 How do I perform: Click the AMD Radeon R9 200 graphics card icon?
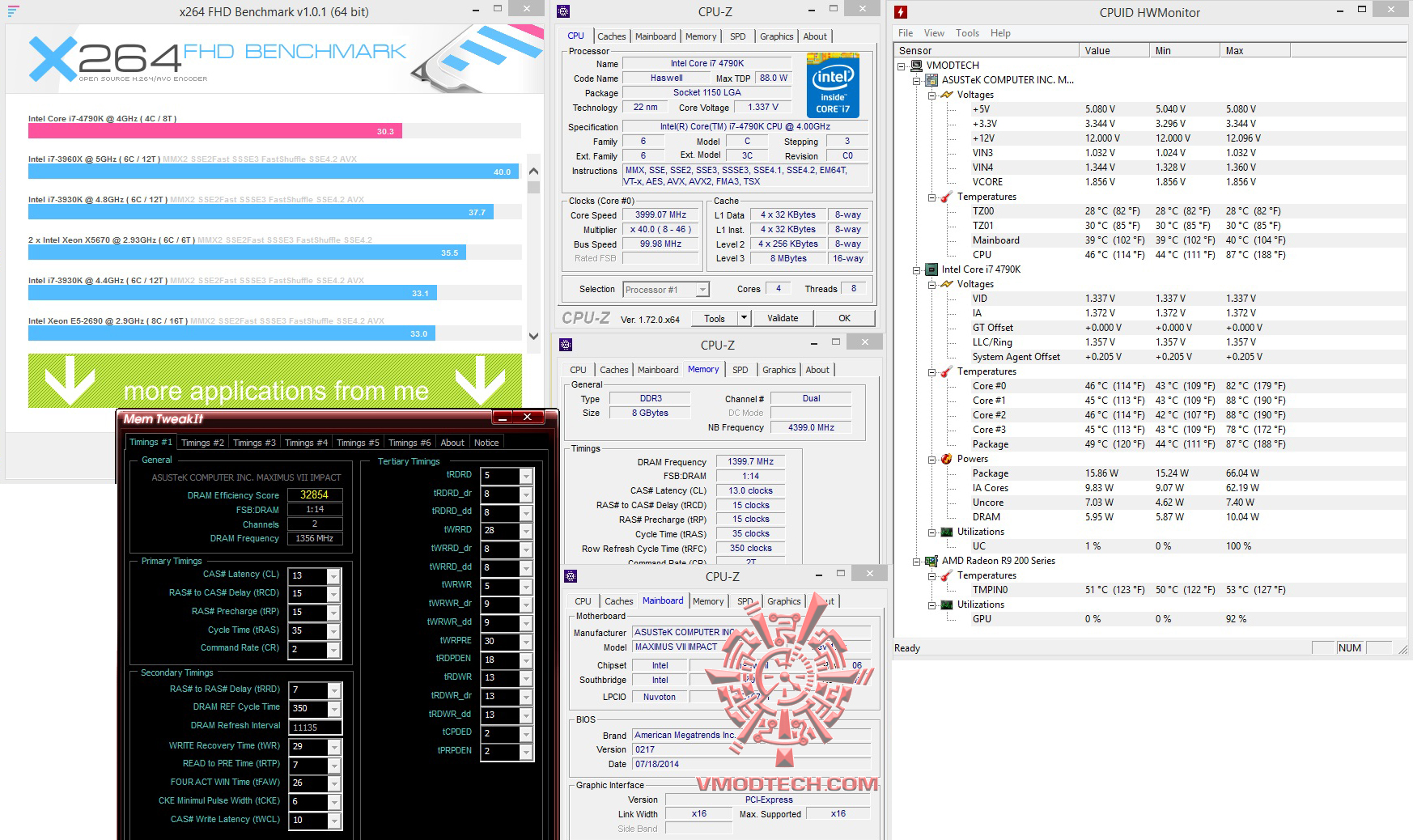pyautogui.click(x=931, y=561)
